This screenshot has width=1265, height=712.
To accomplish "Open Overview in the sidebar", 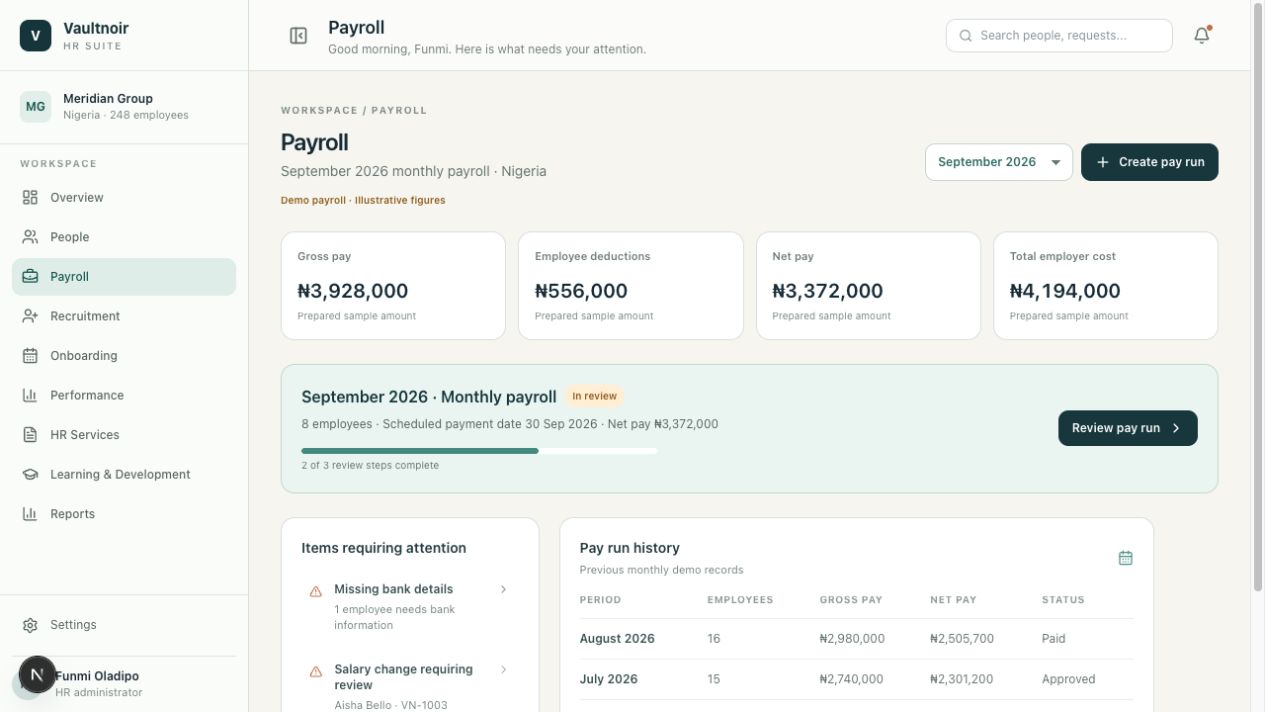I will point(124,198).
